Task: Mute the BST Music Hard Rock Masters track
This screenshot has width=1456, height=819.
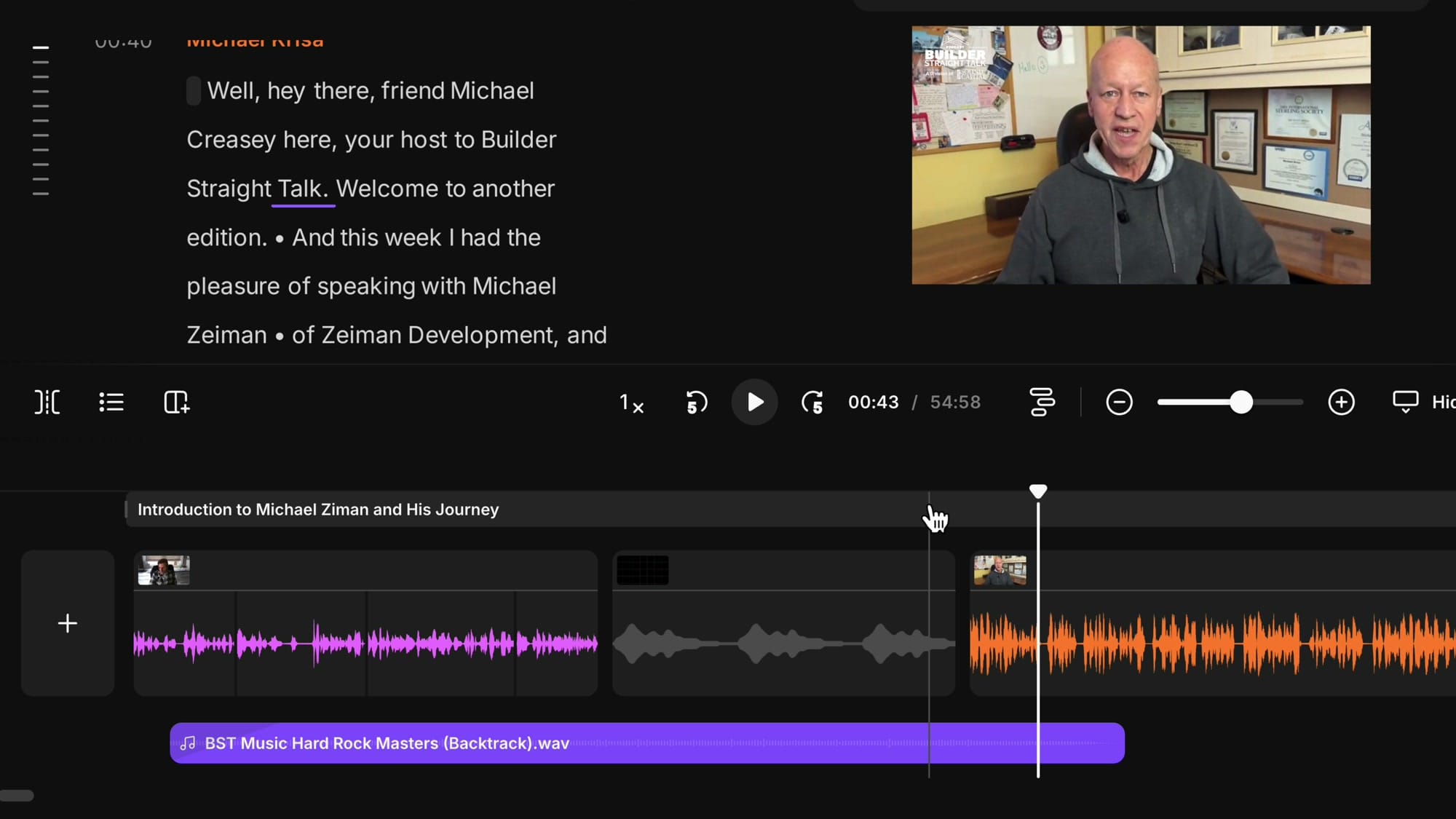Action: (x=189, y=743)
